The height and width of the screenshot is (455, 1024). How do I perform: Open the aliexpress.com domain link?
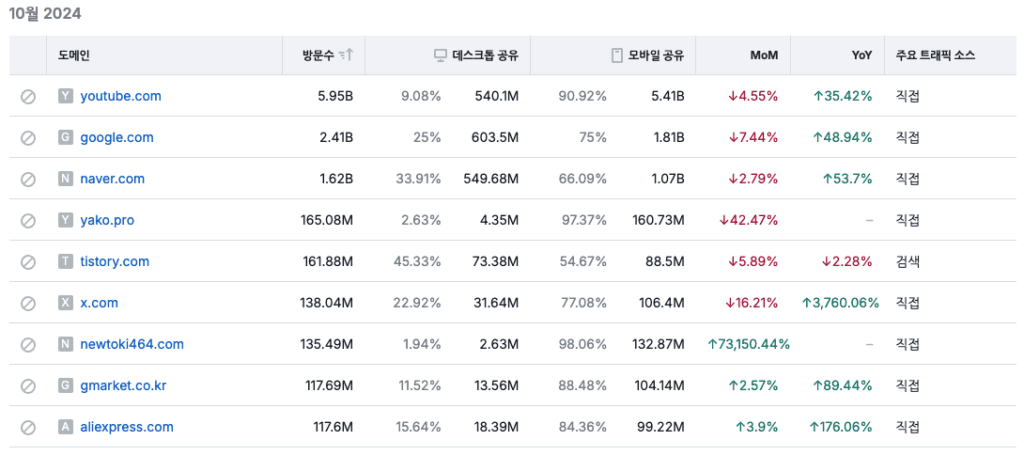pos(127,427)
